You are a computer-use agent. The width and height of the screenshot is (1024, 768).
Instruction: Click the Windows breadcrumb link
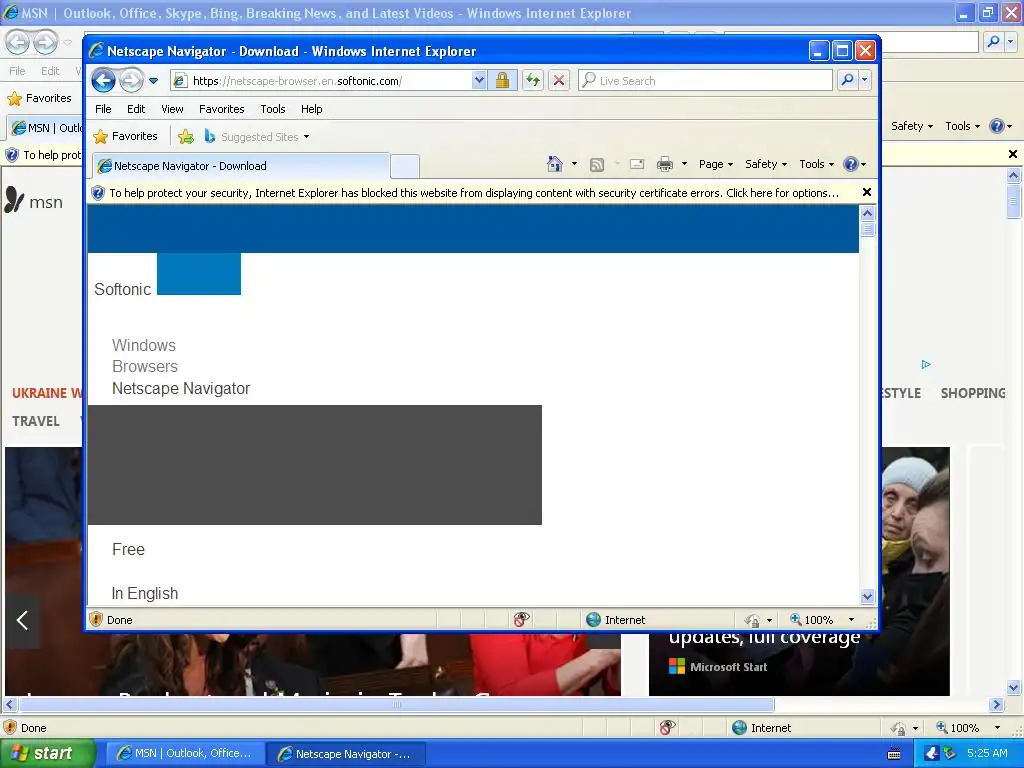(144, 345)
